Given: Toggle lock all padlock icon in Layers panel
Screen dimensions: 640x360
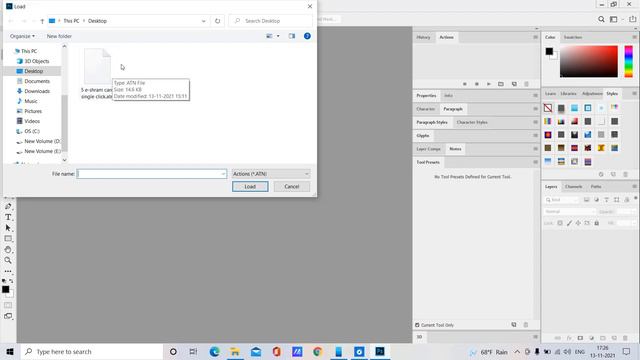Looking at the screenshot, I should point(597,223).
